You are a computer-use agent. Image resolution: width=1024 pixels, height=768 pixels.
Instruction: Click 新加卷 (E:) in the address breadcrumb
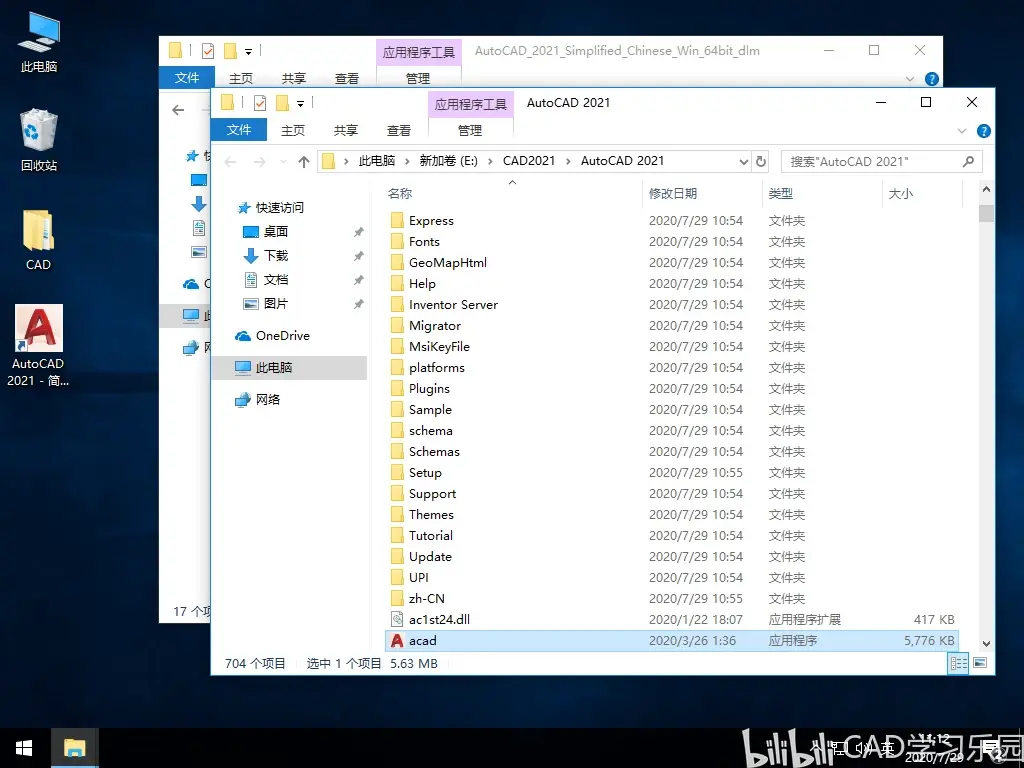coord(449,161)
